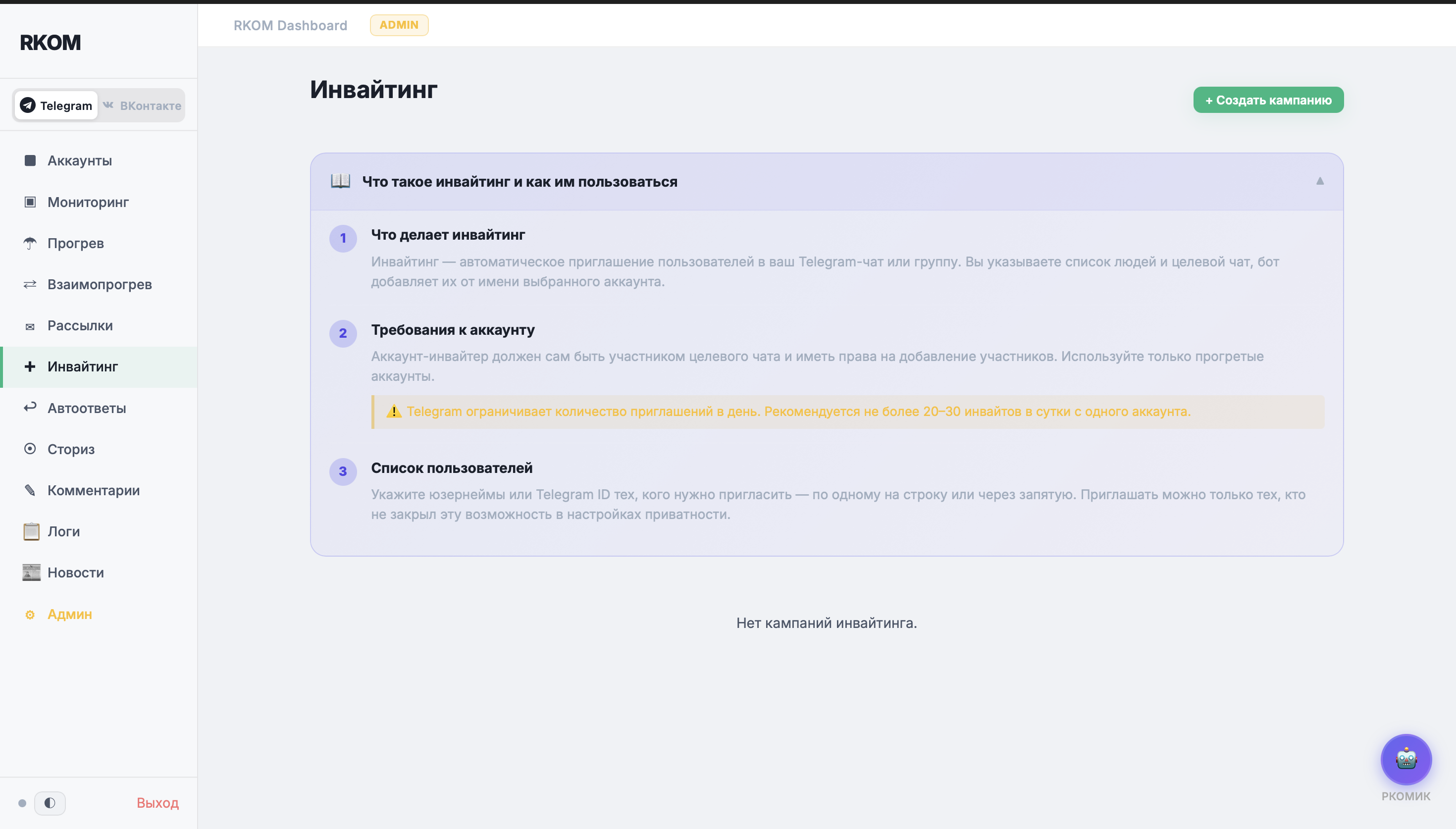Collapse the guide with the triangle arrow
This screenshot has width=1456, height=829.
coord(1319,181)
